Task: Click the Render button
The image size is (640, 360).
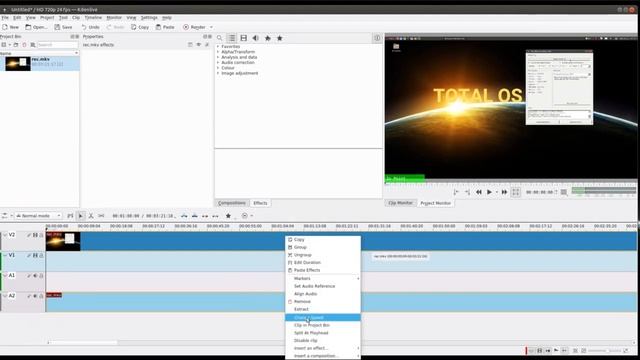Action: [x=194, y=27]
